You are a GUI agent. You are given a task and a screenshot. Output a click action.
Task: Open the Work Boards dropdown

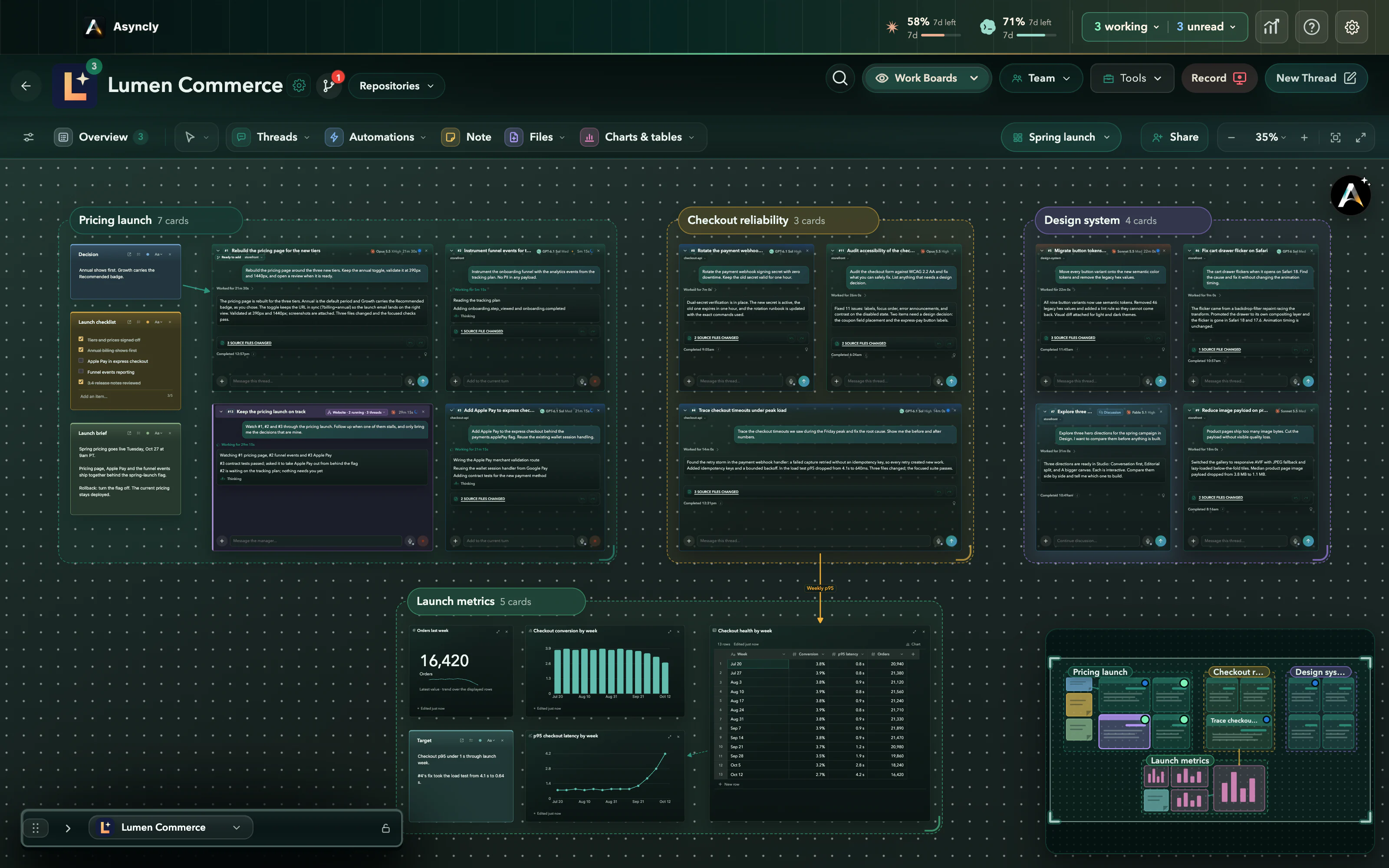pos(927,78)
